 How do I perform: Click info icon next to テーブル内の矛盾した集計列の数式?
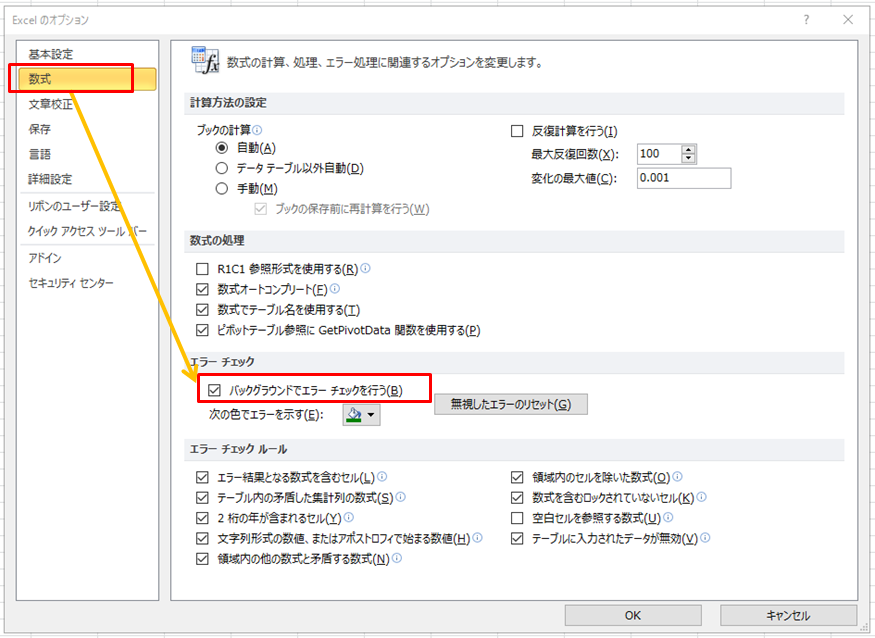click(x=401, y=496)
